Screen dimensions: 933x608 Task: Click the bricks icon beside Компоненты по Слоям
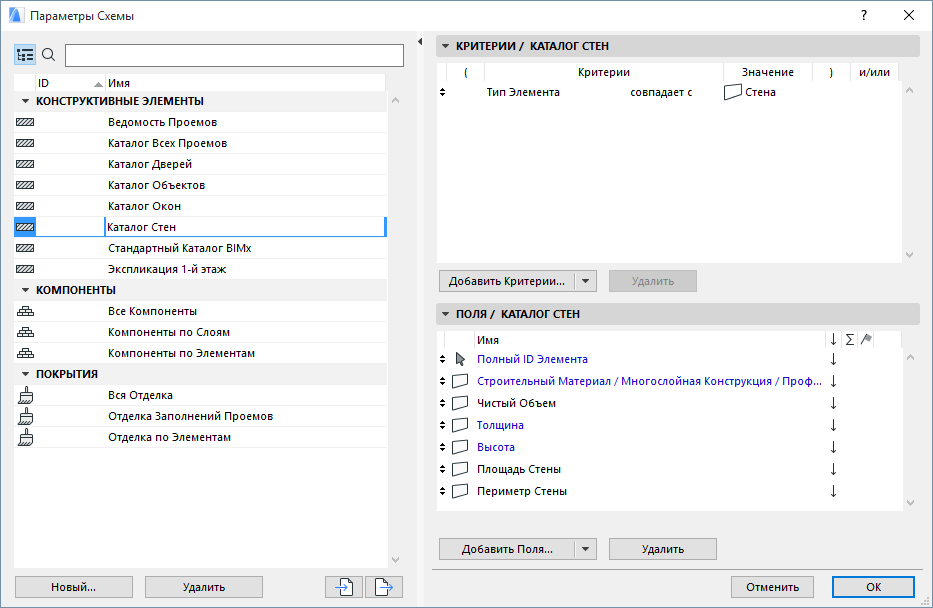click(26, 332)
